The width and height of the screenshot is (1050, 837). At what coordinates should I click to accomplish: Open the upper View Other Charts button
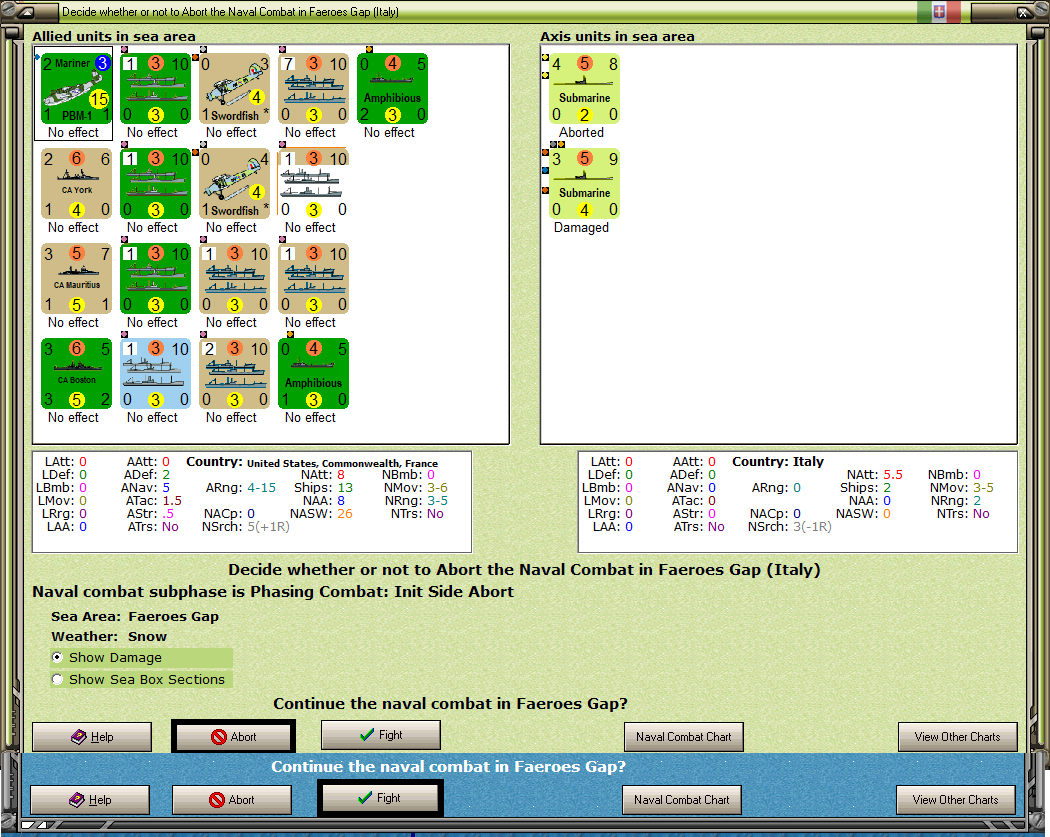pyautogui.click(x=957, y=737)
